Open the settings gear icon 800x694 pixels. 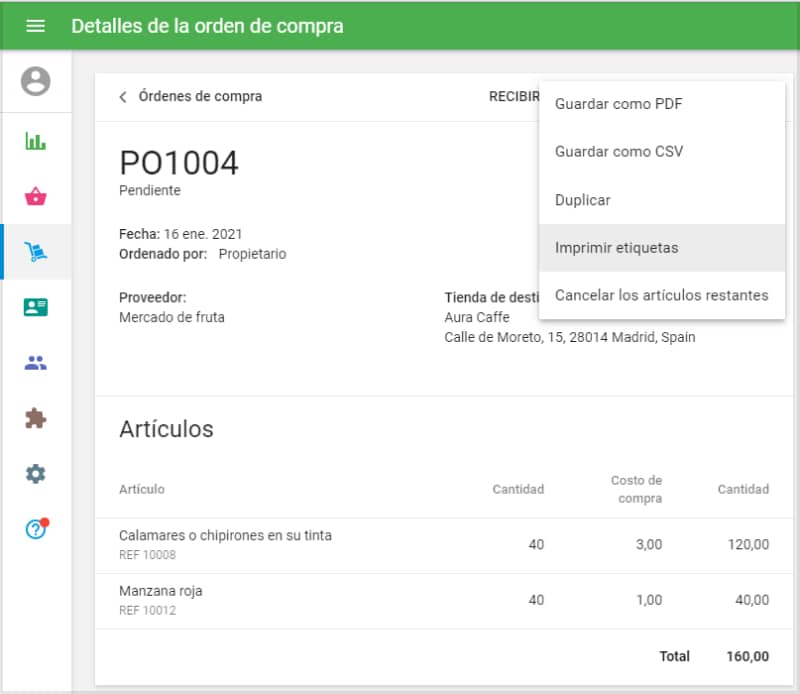point(35,474)
